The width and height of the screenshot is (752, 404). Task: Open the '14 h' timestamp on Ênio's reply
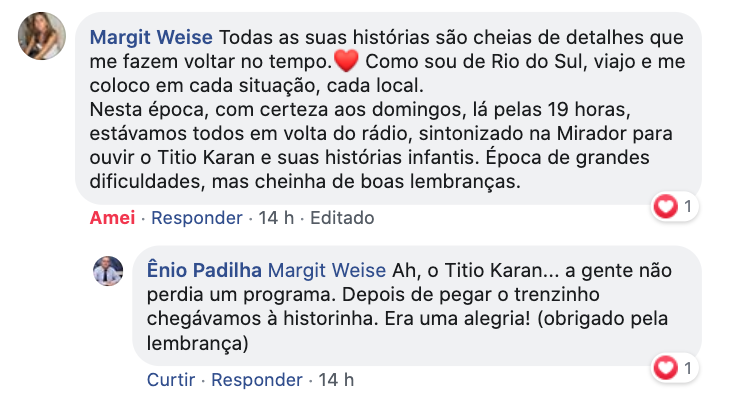(x=335, y=380)
